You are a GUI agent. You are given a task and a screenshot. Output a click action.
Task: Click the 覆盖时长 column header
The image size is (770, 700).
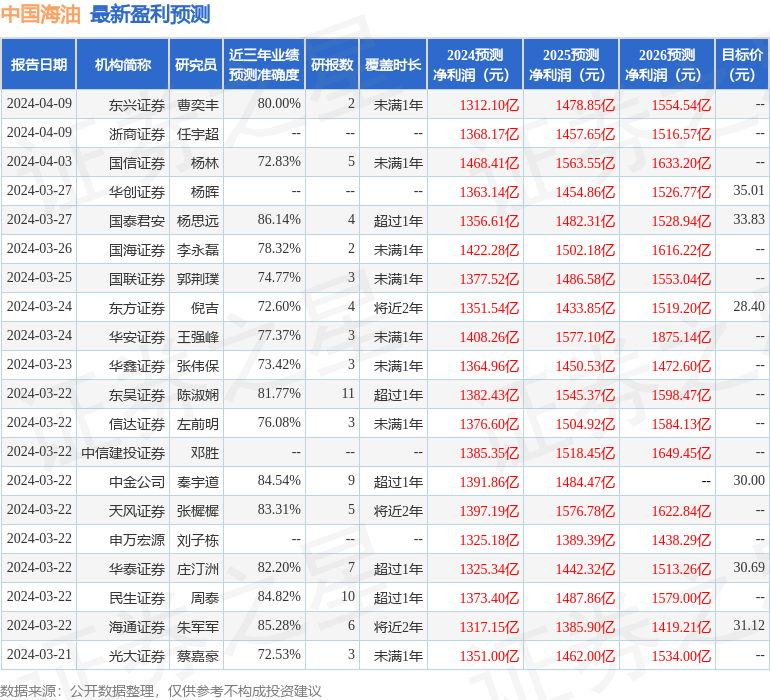point(393,64)
